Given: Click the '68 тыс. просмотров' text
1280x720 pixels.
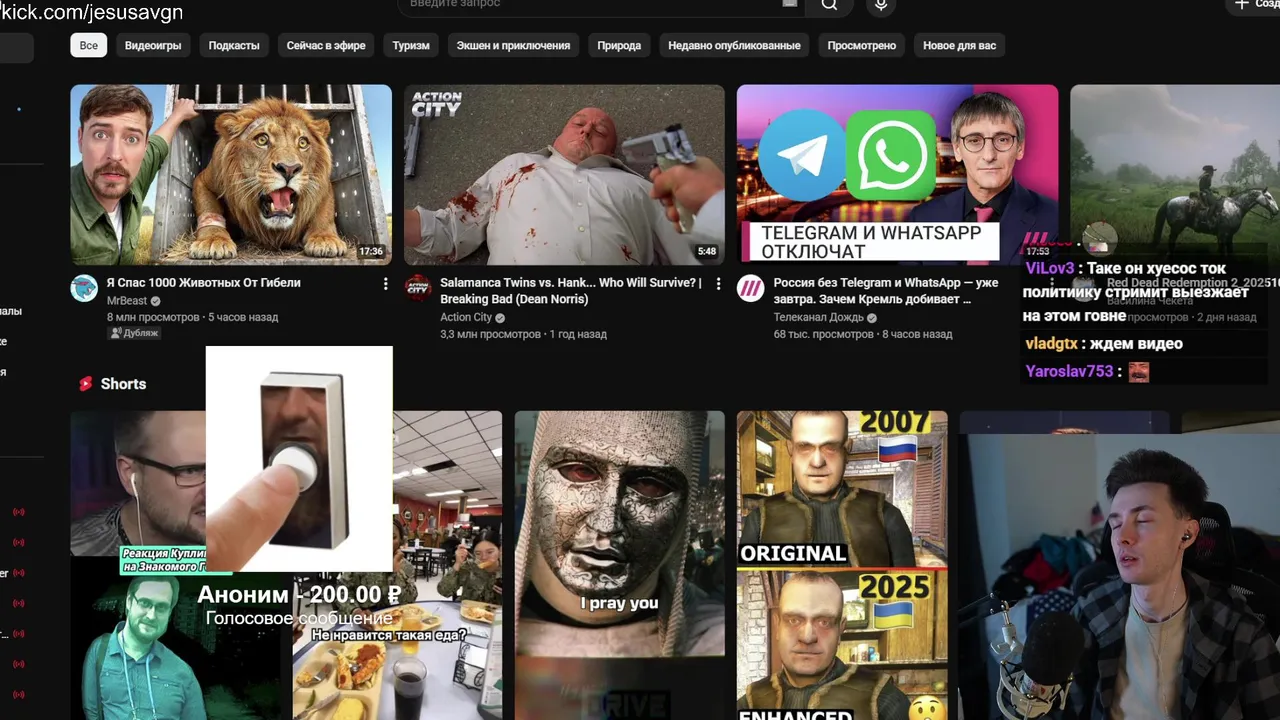Looking at the screenshot, I should point(825,334).
